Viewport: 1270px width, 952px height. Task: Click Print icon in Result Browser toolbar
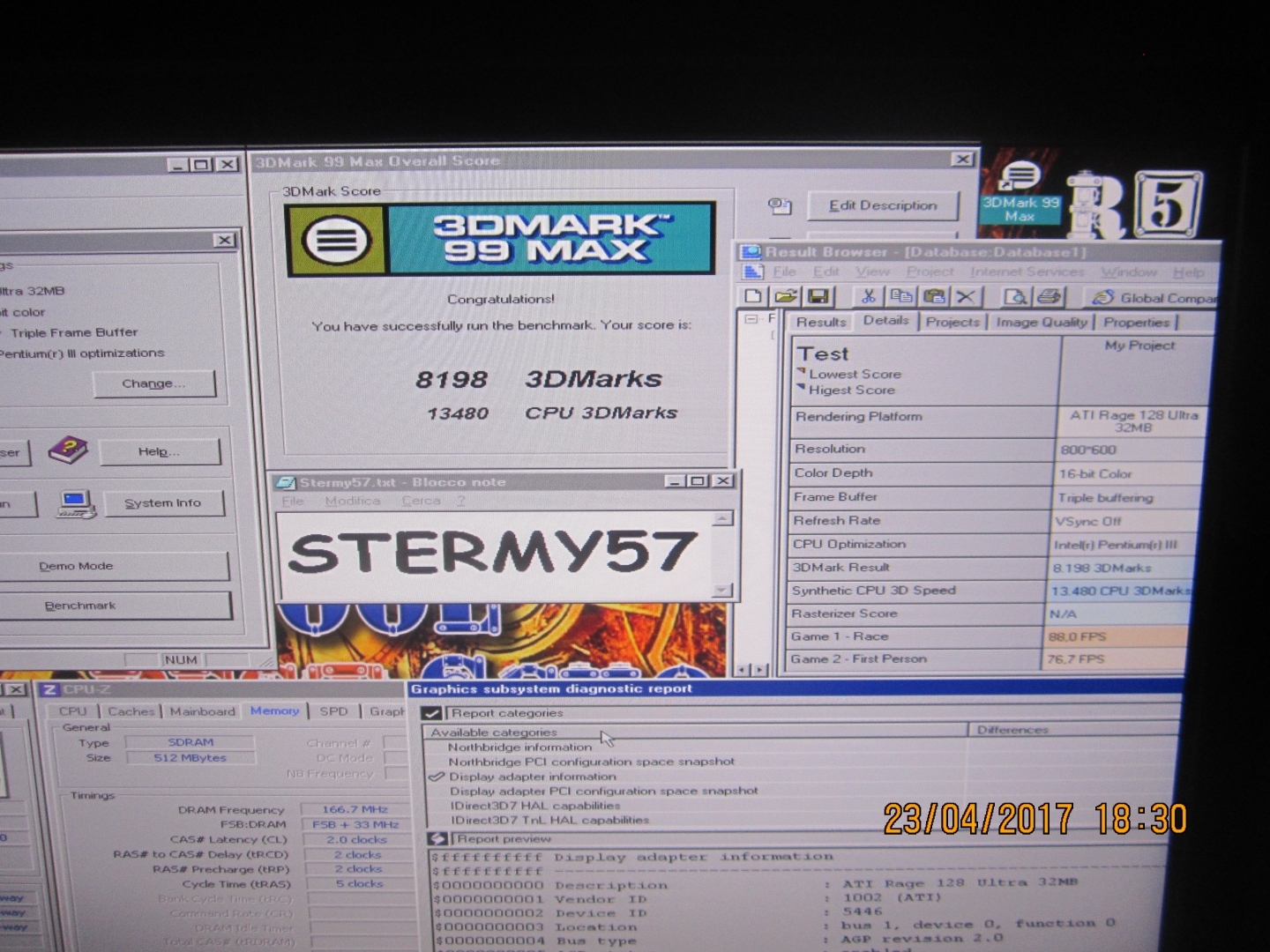click(x=1049, y=296)
